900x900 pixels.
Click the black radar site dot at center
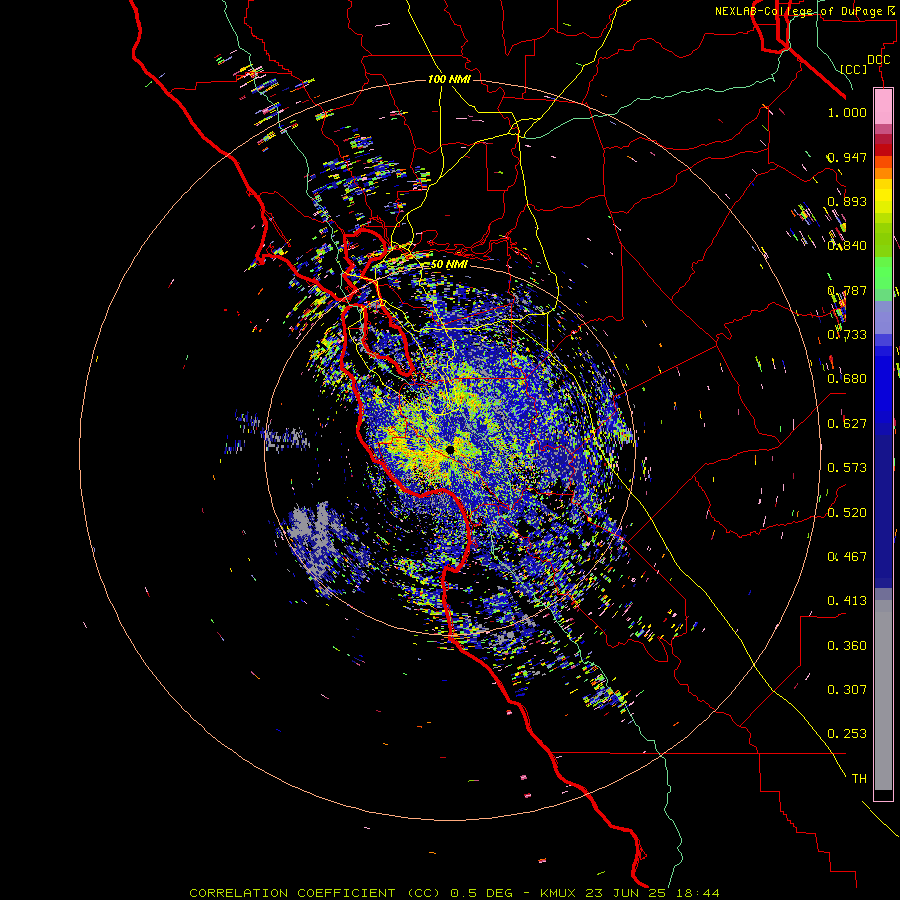tap(450, 449)
